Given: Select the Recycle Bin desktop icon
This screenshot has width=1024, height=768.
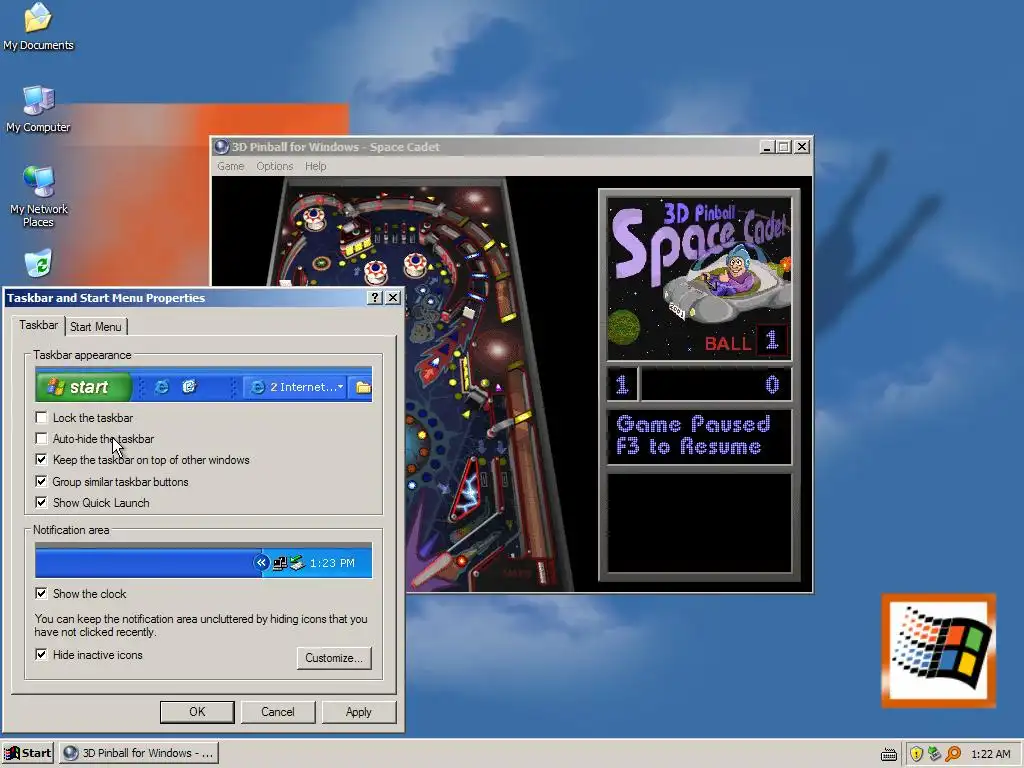Looking at the screenshot, I should pos(39,264).
